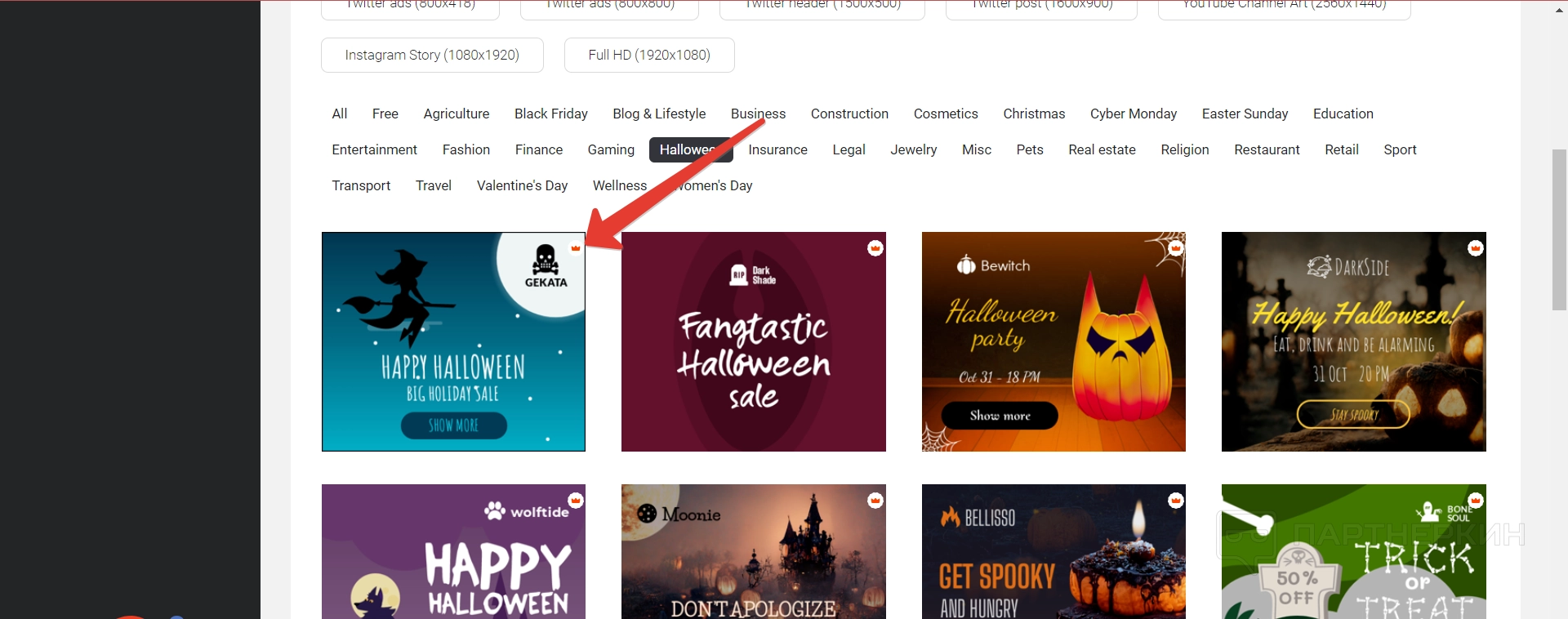Open the Religion category
Image resolution: width=1568 pixels, height=619 pixels.
point(1185,149)
